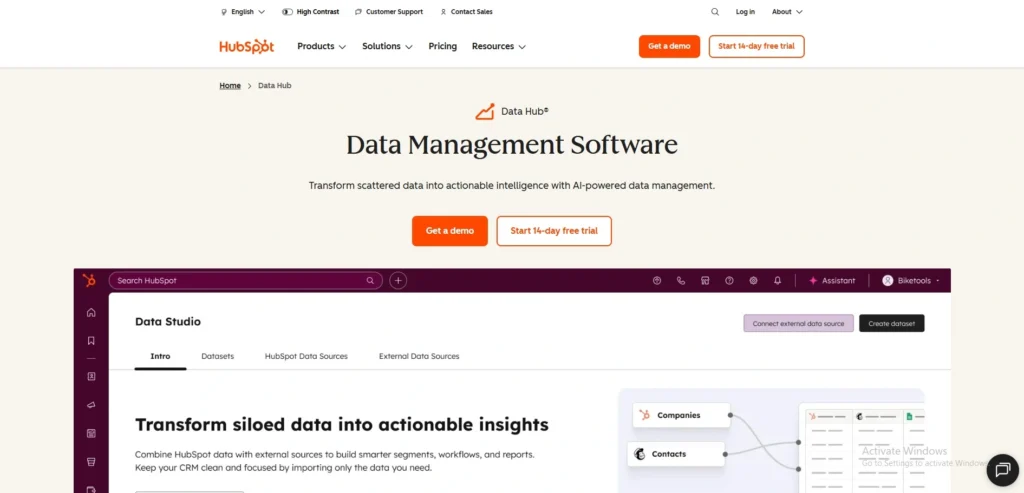The width and height of the screenshot is (1024, 493).
Task: Click the Bookmarks icon in the sidebar
Action: coord(91,340)
